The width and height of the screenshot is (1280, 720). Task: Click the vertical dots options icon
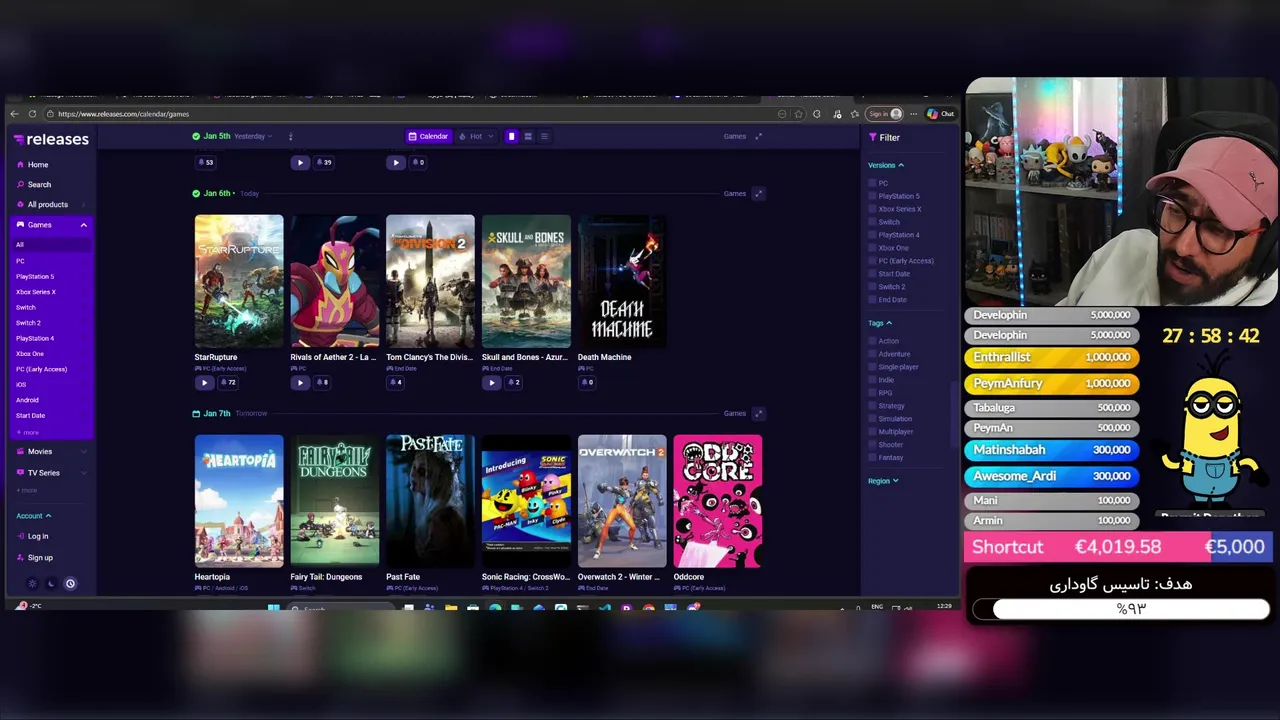click(291, 136)
